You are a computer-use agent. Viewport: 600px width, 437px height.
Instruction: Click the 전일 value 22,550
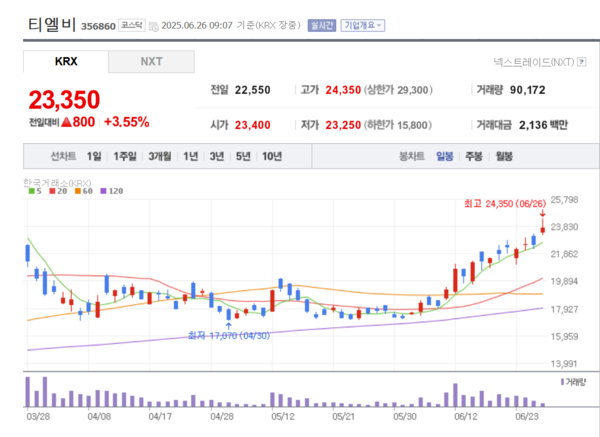click(253, 90)
